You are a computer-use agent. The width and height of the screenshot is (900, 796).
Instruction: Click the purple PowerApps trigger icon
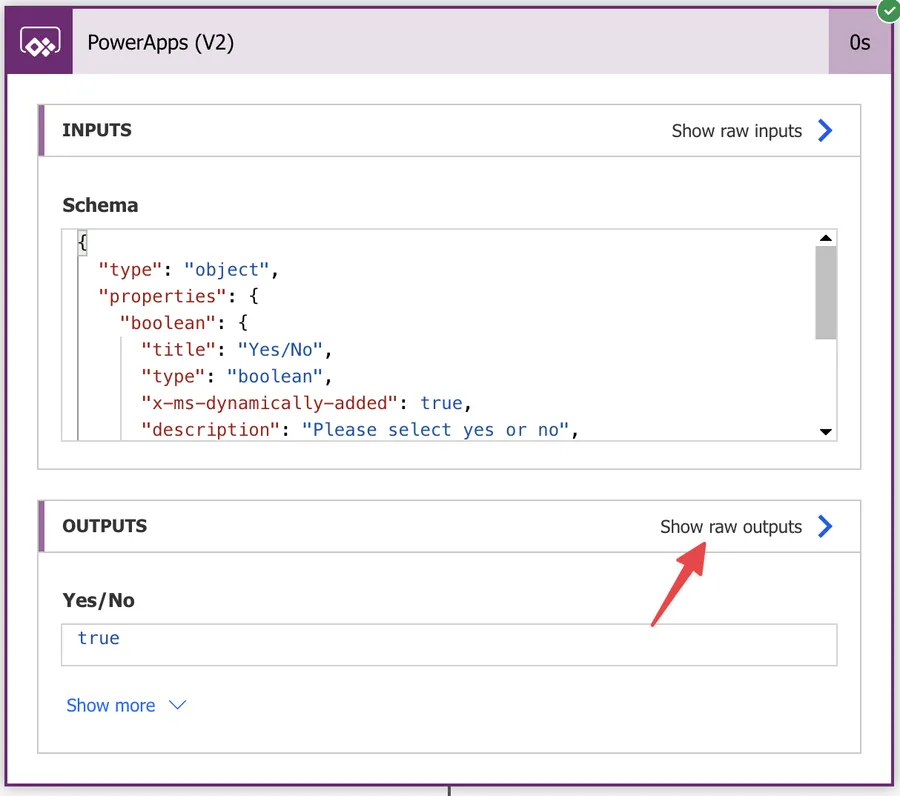[x=39, y=43]
